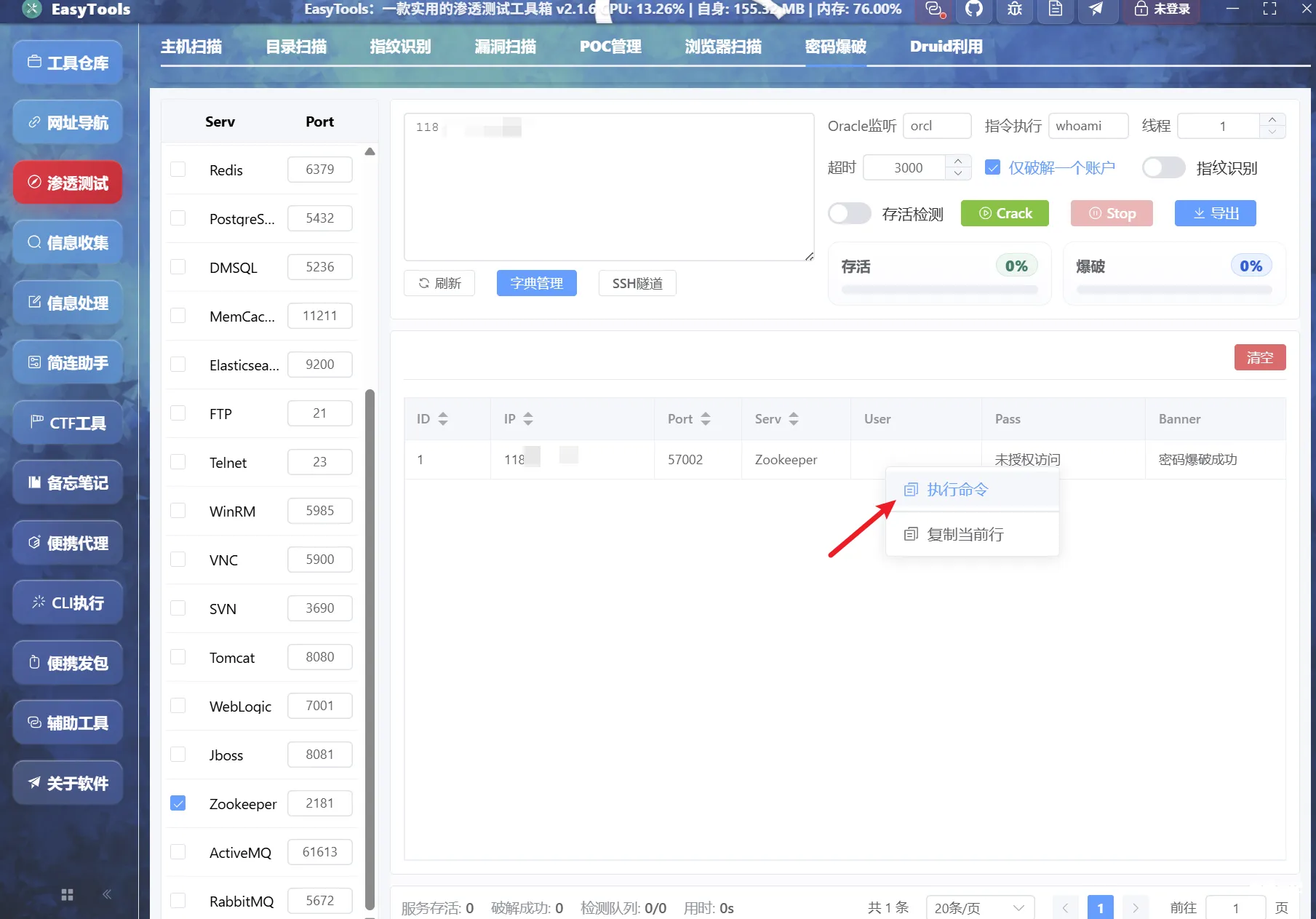
Task: Click the bug report icon in titlebar
Action: click(1013, 10)
